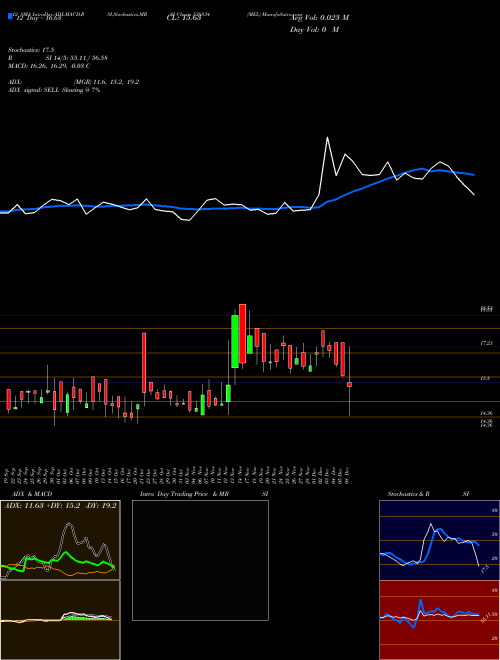
Task: Click the tall red candle in late October
Action: pos(144,362)
